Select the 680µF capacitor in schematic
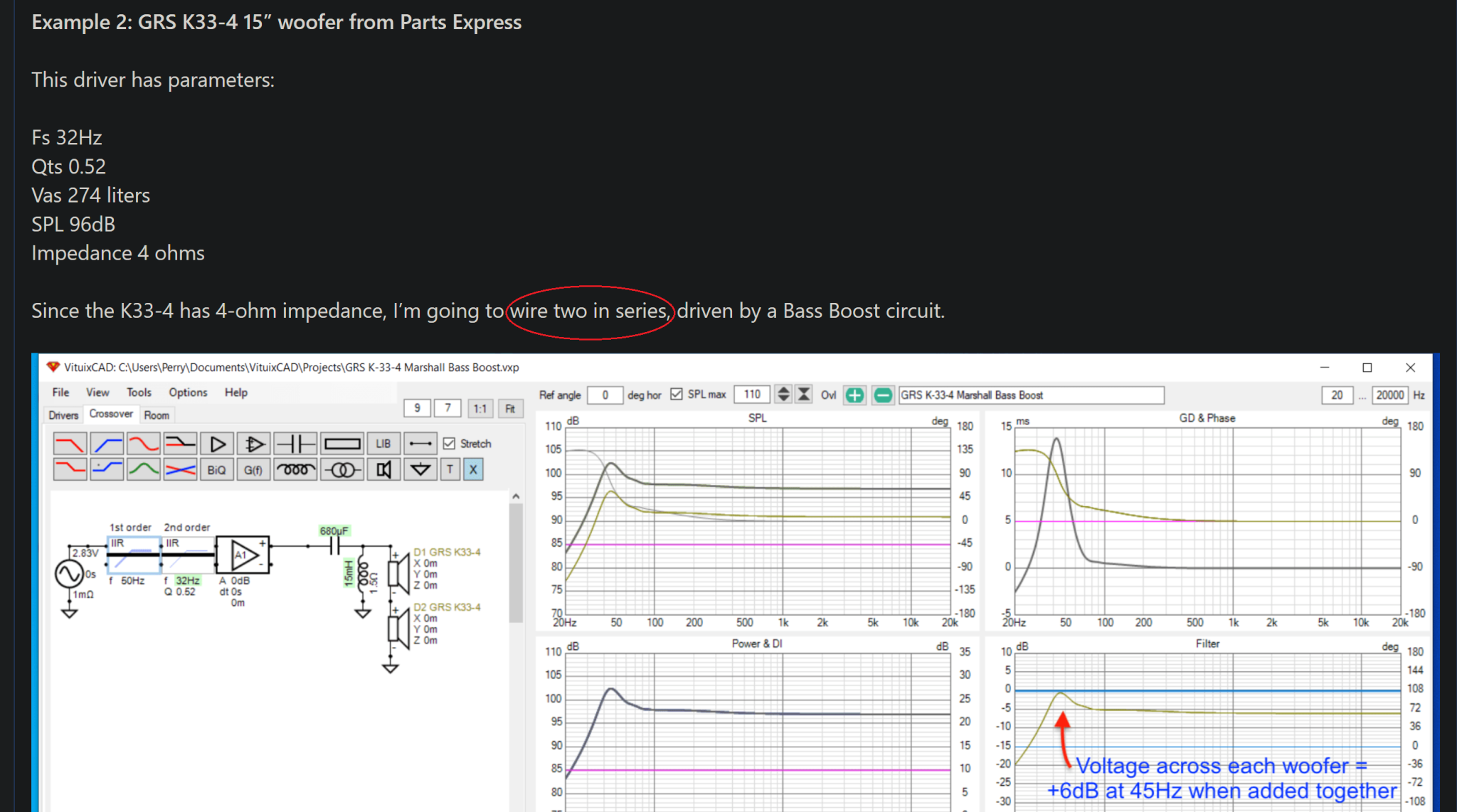 tap(334, 546)
